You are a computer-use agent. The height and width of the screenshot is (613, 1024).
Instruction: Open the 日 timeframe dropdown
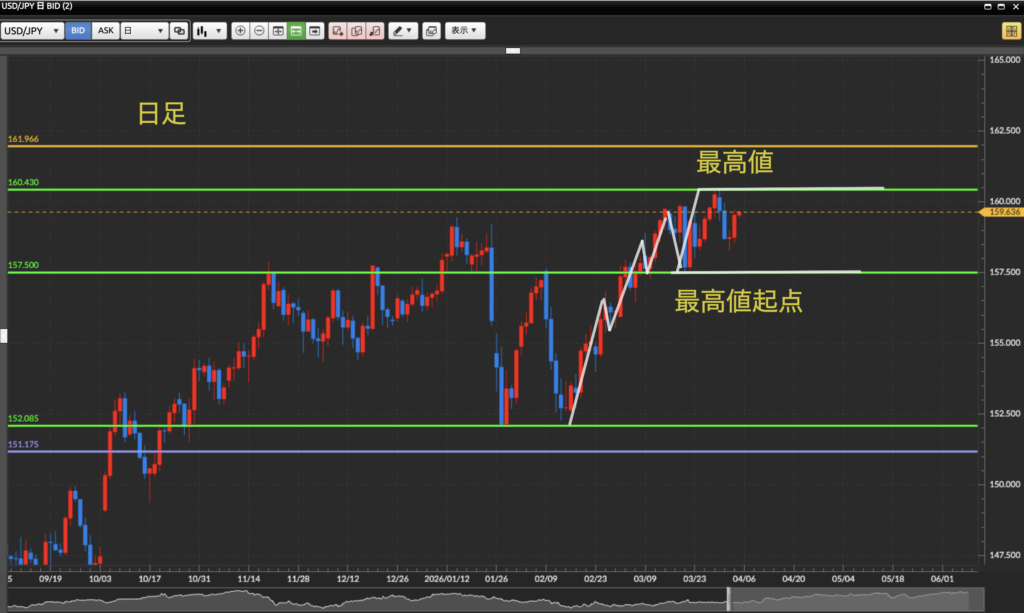tap(143, 31)
